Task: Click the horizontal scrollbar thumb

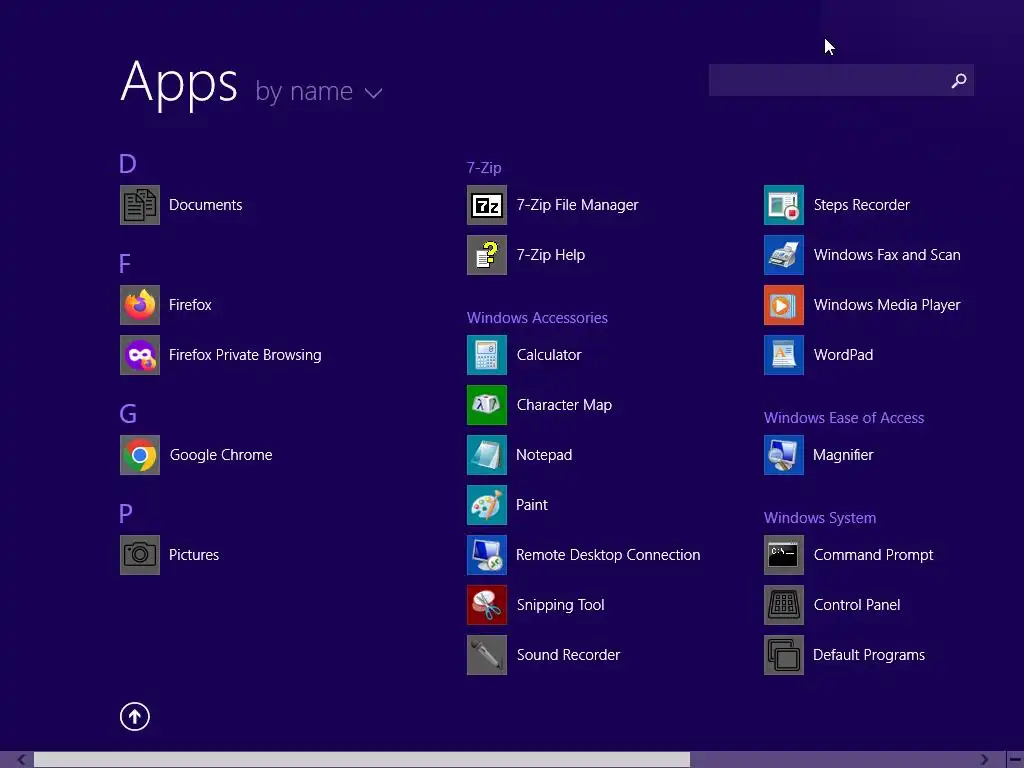Action: click(362, 760)
